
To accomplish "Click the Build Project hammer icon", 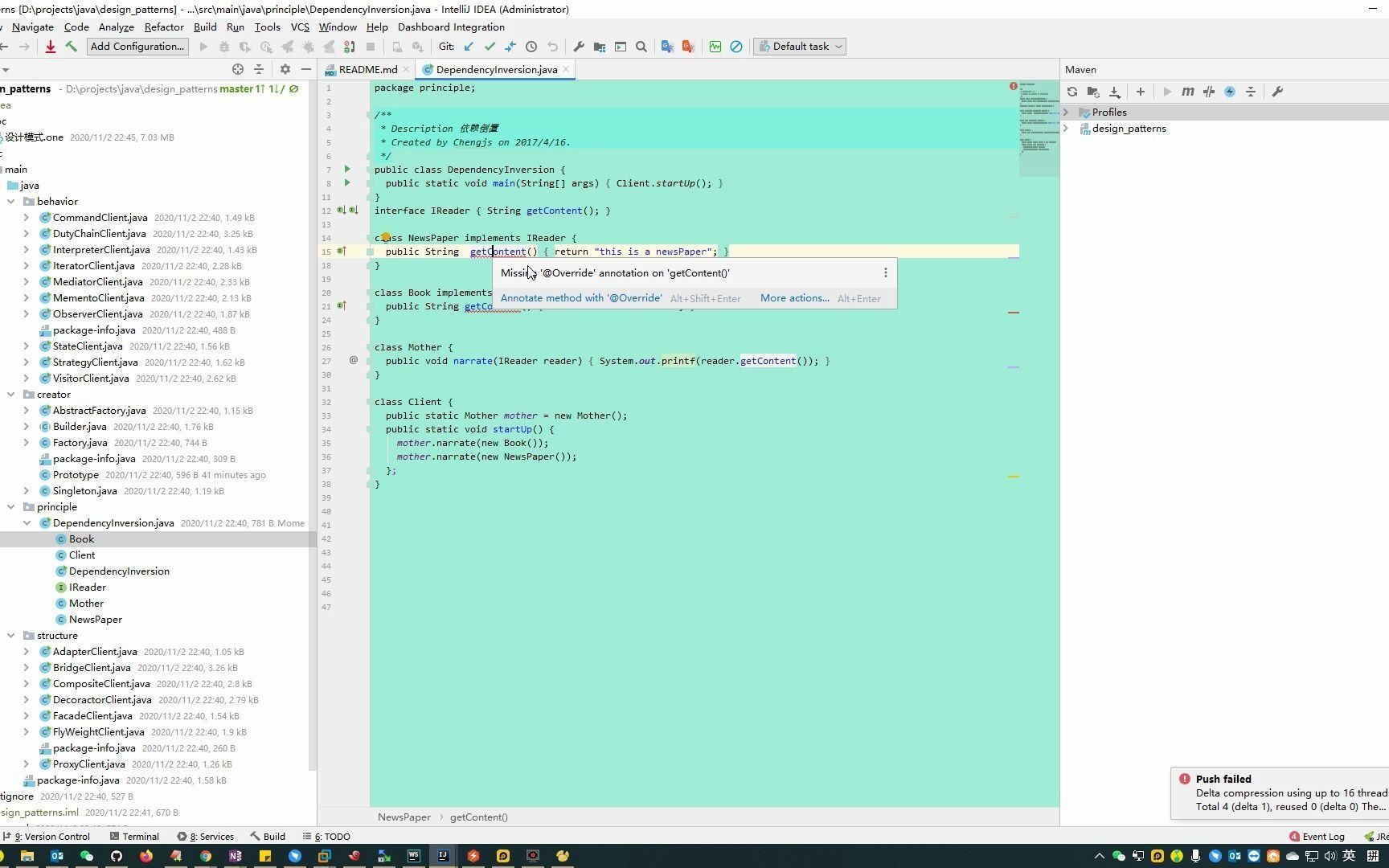I will coord(72,47).
